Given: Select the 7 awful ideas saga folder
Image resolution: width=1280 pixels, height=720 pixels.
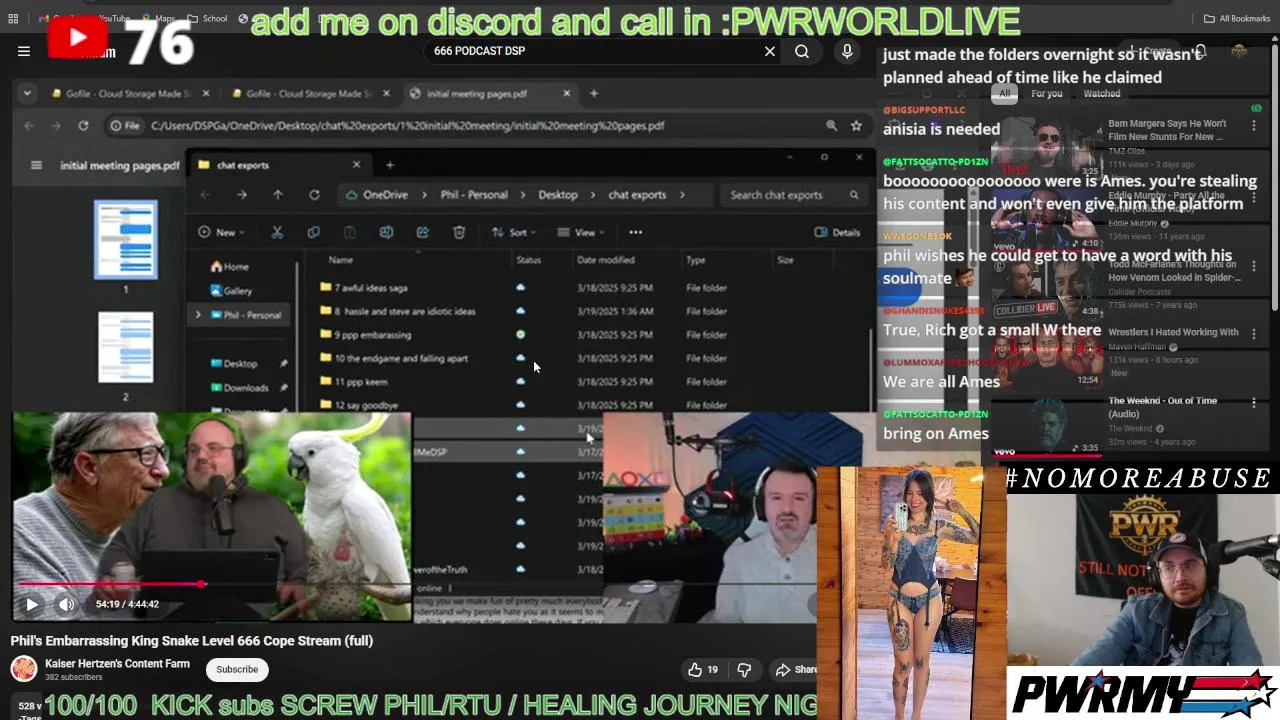Looking at the screenshot, I should (x=371, y=288).
